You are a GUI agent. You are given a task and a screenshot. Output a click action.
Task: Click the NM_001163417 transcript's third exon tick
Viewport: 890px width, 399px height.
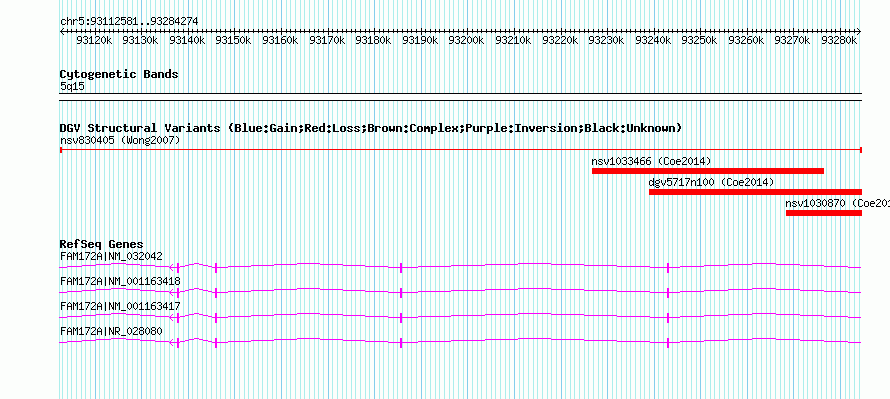[x=401, y=318]
